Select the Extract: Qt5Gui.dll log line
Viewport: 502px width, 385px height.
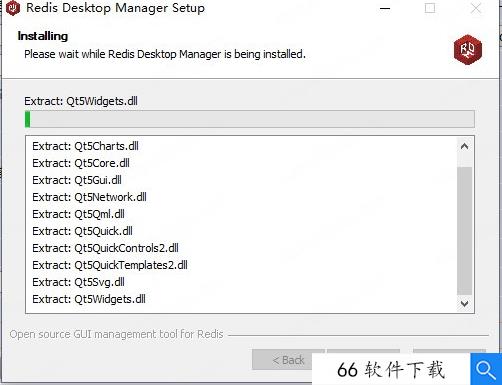(x=77, y=180)
